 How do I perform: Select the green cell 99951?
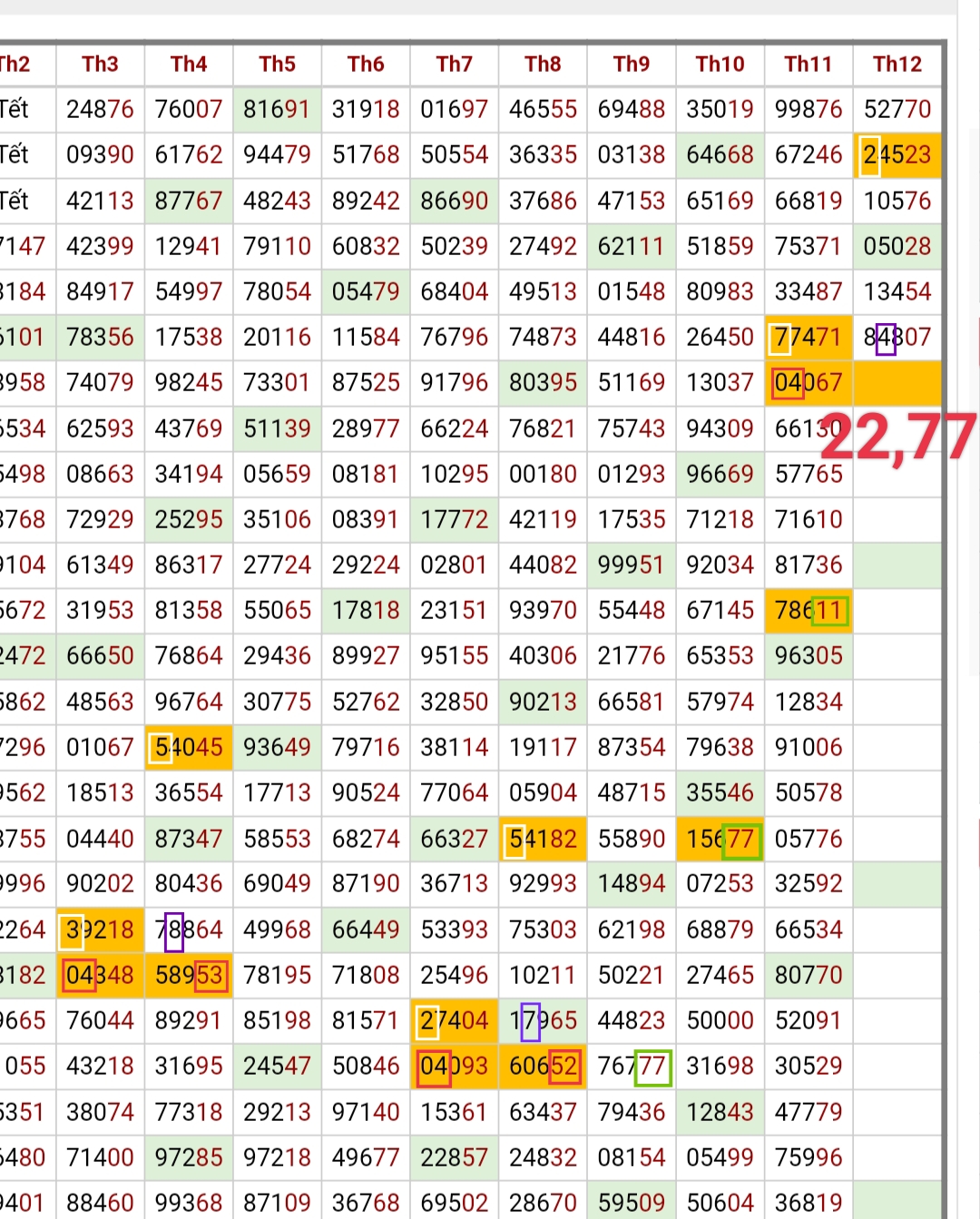tap(632, 565)
